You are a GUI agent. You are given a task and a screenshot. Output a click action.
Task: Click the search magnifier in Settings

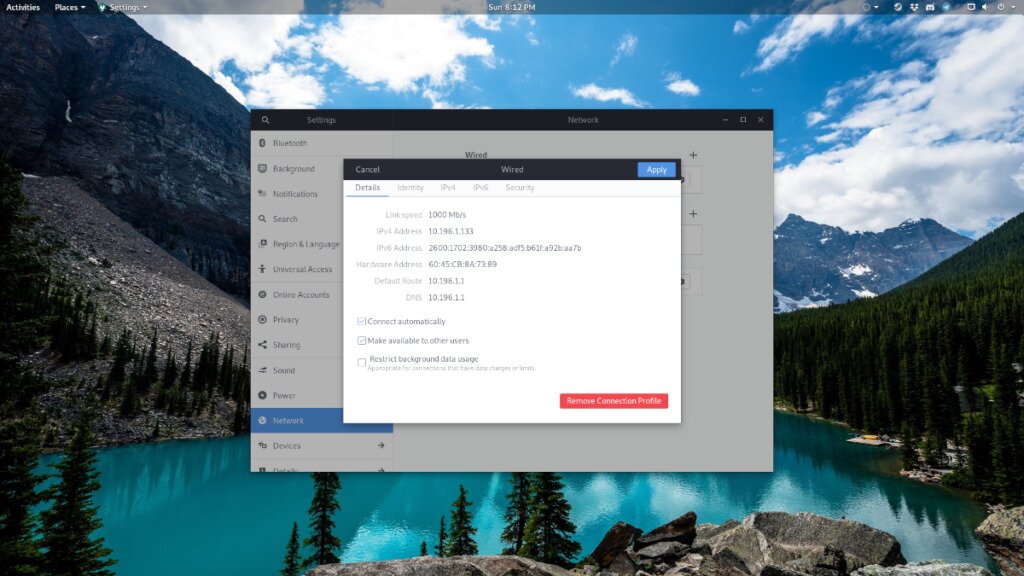point(264,119)
